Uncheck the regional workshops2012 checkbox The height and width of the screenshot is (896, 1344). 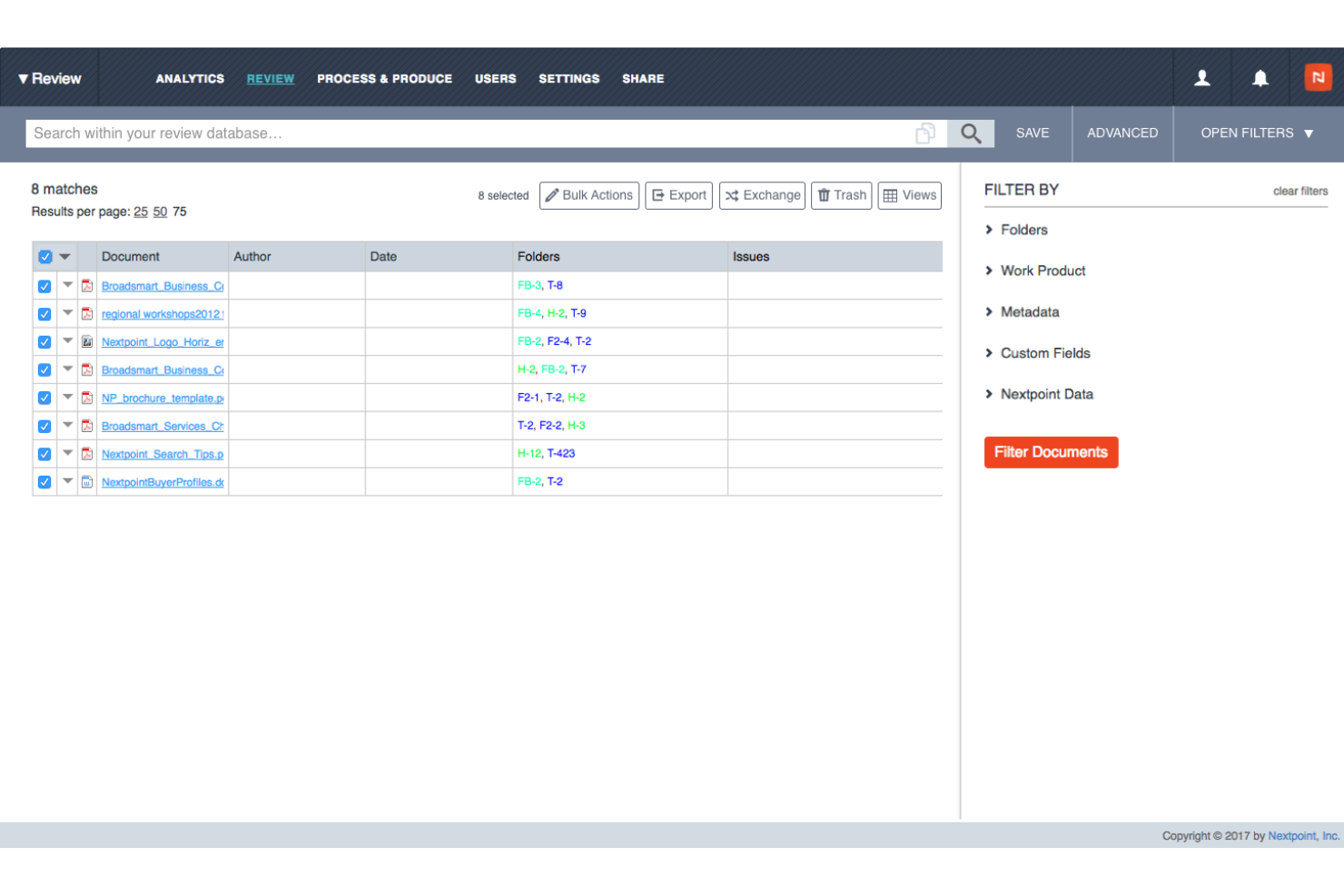click(x=44, y=314)
